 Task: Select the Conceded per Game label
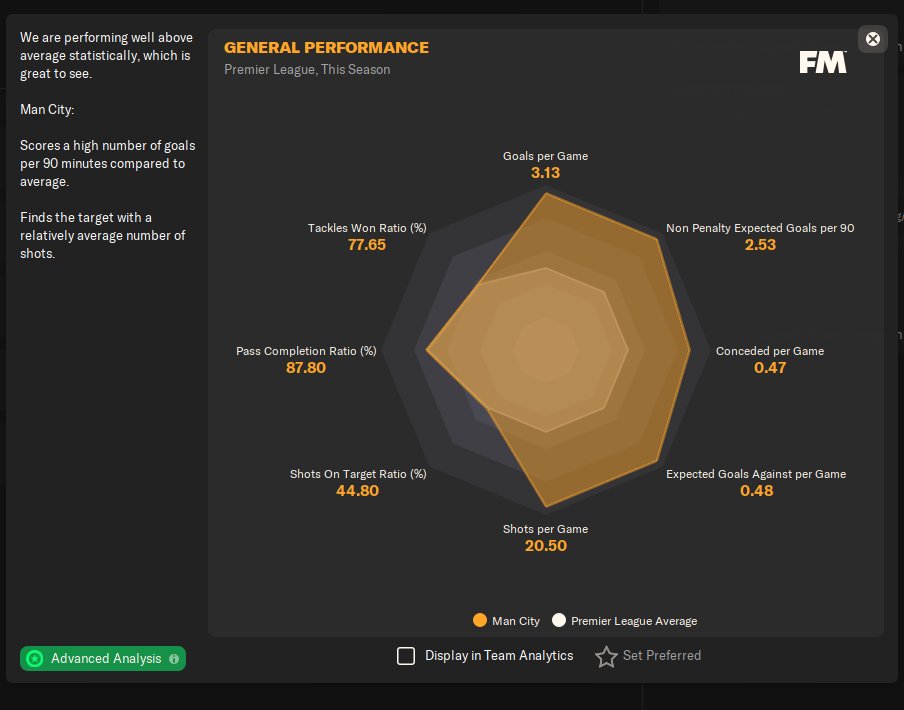[x=770, y=351]
